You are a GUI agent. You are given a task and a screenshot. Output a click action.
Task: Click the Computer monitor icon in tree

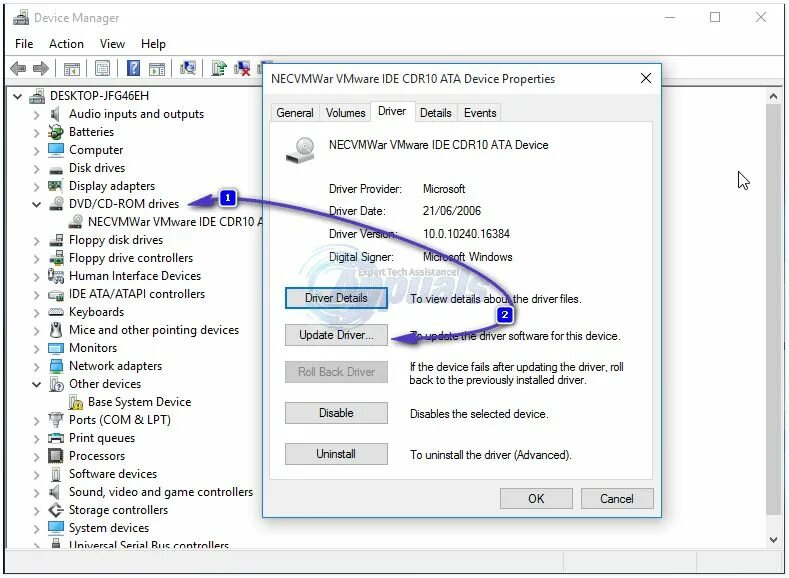tap(56, 150)
